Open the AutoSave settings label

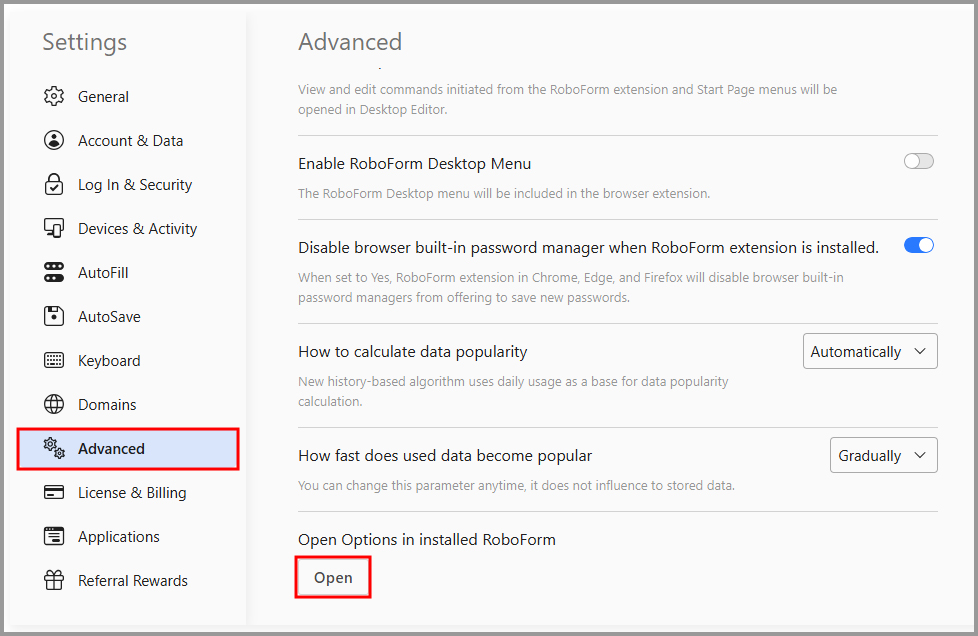pyautogui.click(x=109, y=317)
